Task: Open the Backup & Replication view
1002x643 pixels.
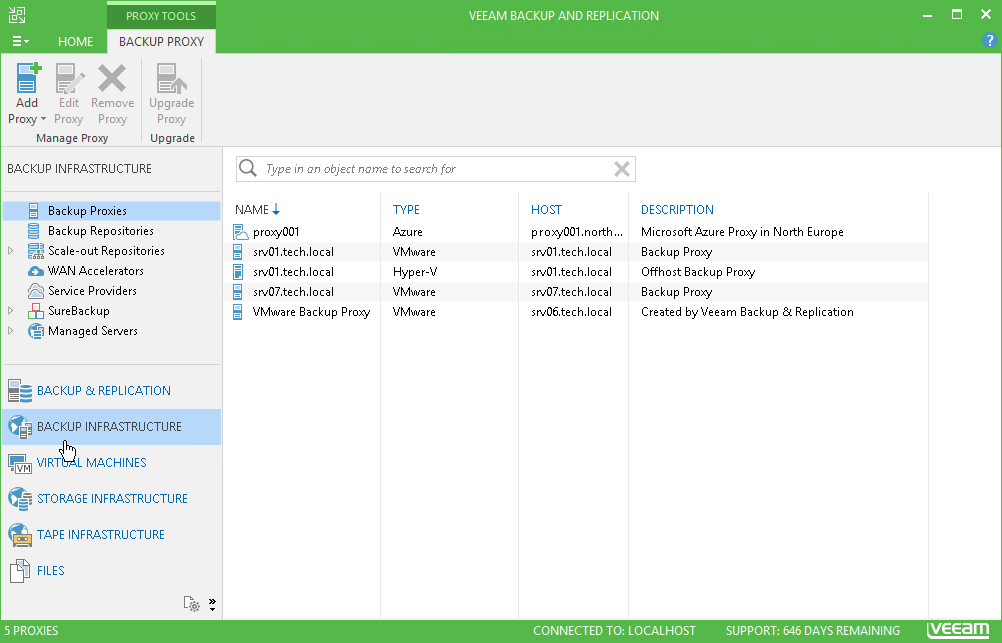Action: pyautogui.click(x=112, y=391)
